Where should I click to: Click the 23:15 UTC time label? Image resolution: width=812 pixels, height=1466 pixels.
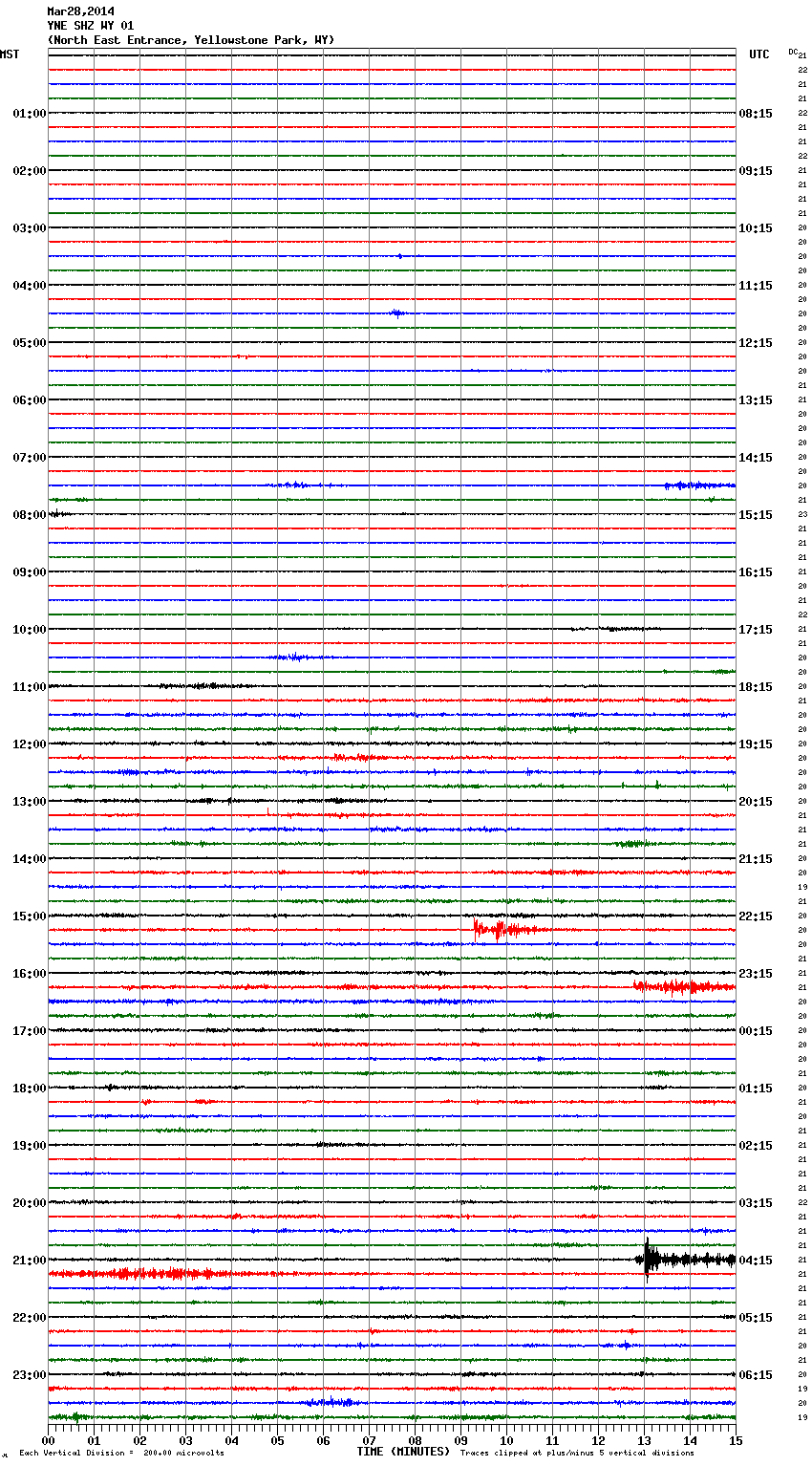[756, 974]
